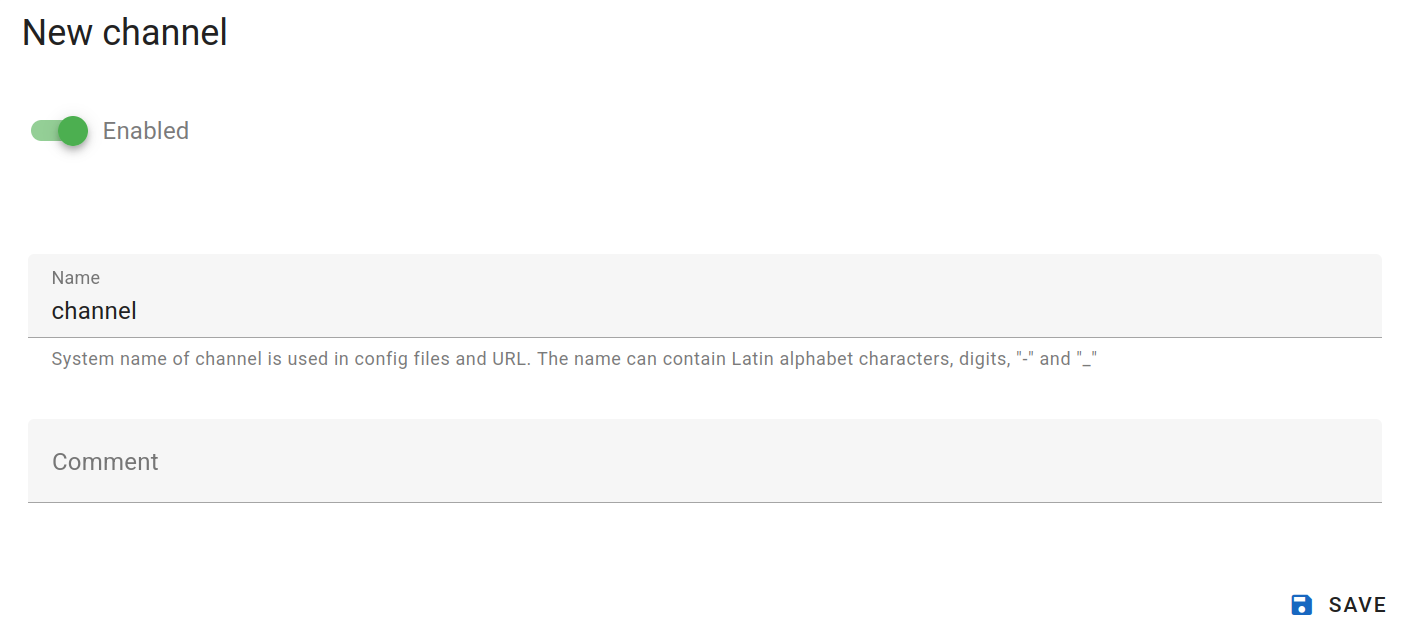Screen dimensions: 1404x635
Task: Click the light green toggle track
Action: pyautogui.click(x=42, y=131)
